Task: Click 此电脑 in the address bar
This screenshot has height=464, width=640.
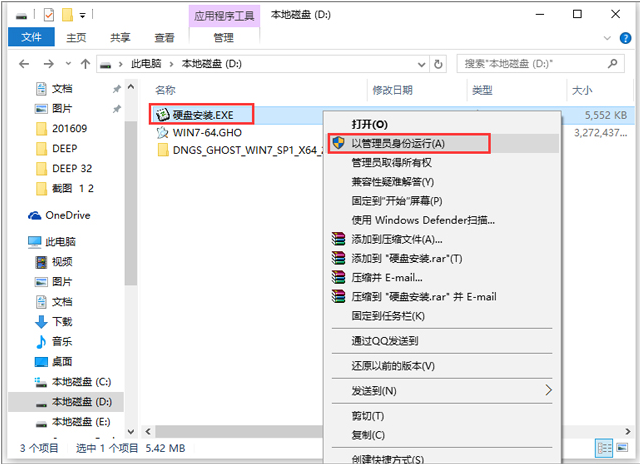Action: pos(146,64)
